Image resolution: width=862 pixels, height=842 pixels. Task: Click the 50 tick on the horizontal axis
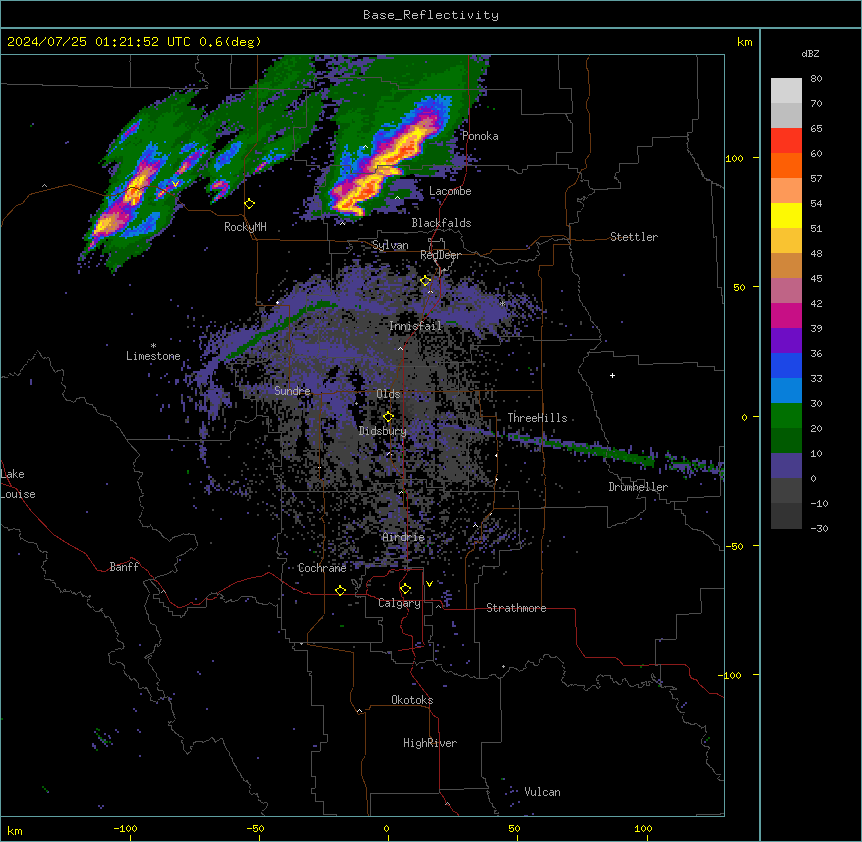(514, 828)
